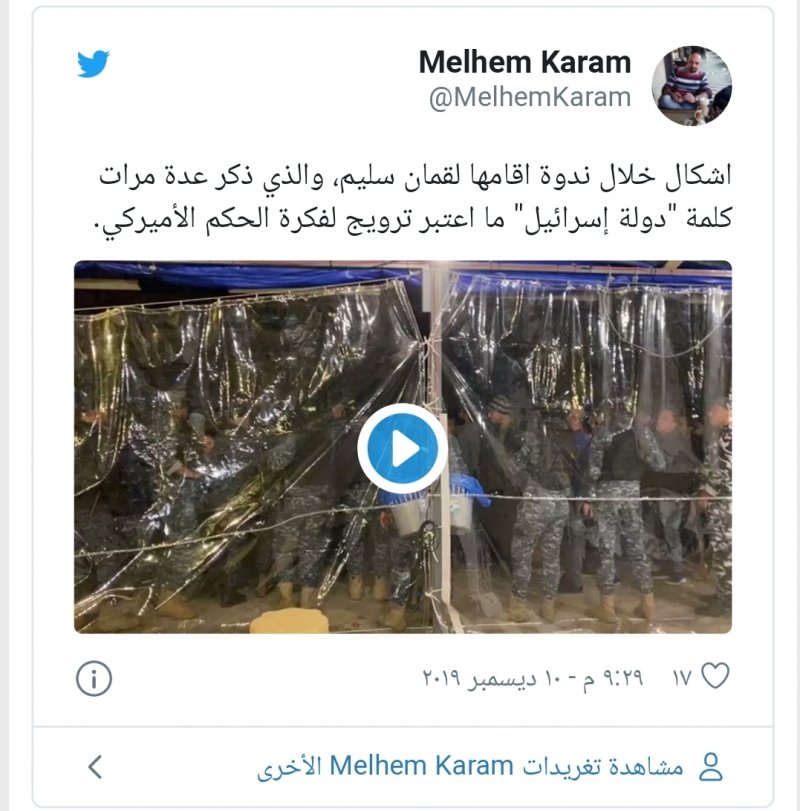Click the year ٢٠١٩ in tweet date

point(442,677)
